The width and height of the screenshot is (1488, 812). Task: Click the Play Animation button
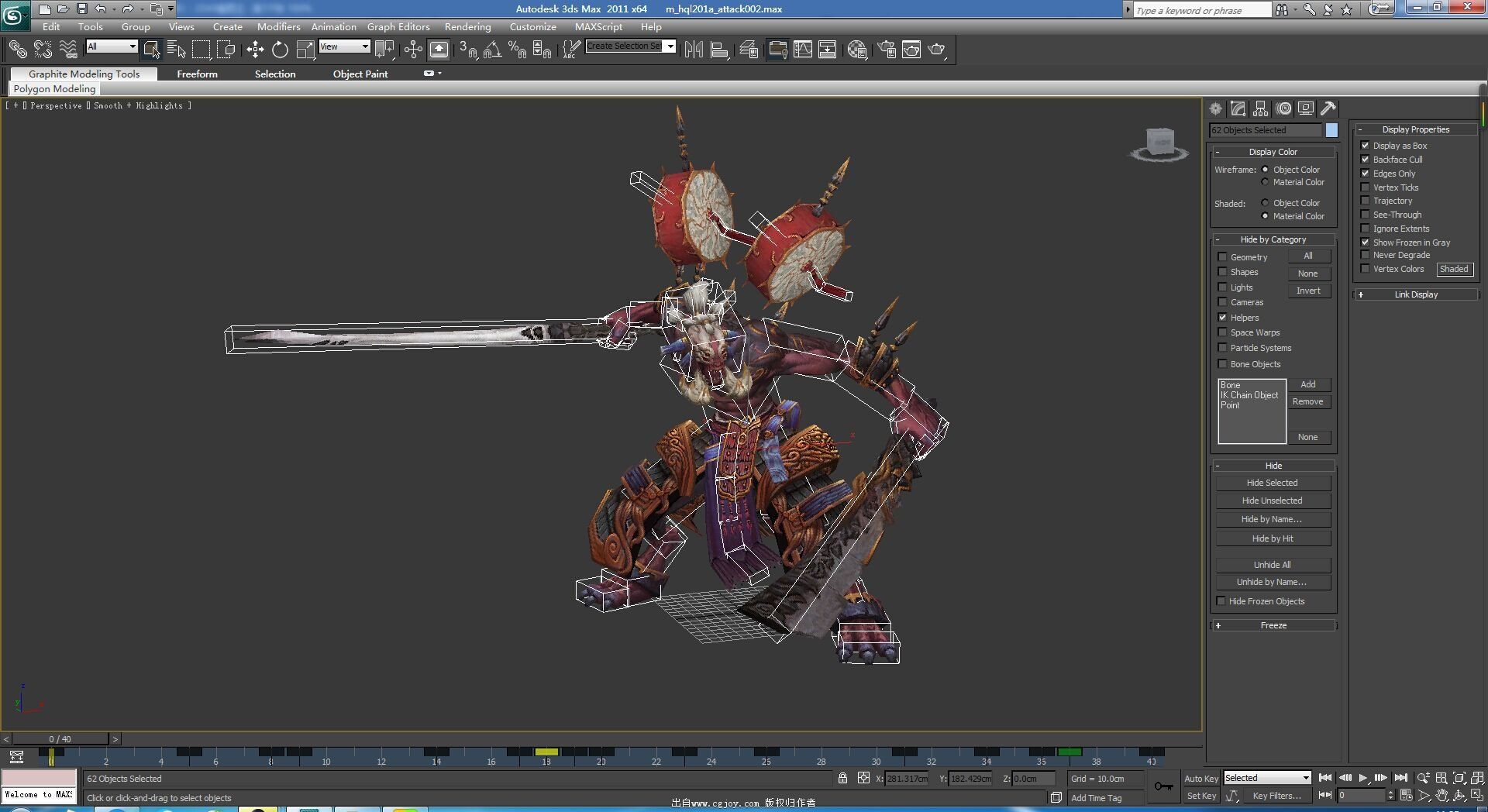(x=1362, y=778)
